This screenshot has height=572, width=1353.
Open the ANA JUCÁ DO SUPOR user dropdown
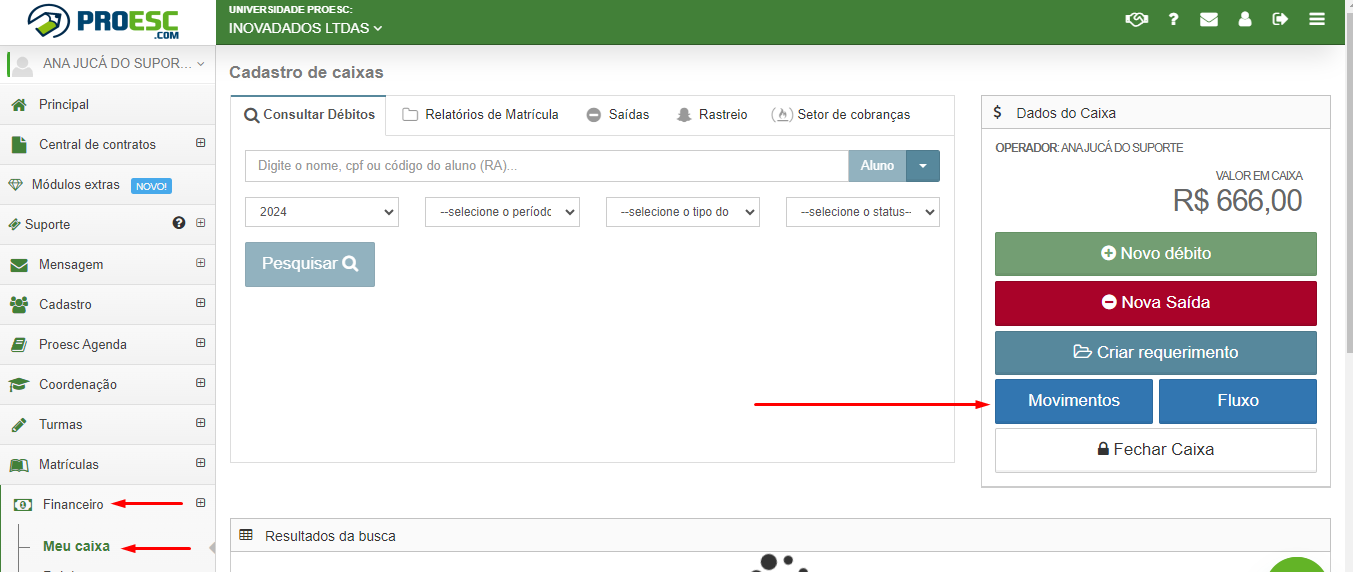[x=124, y=64]
